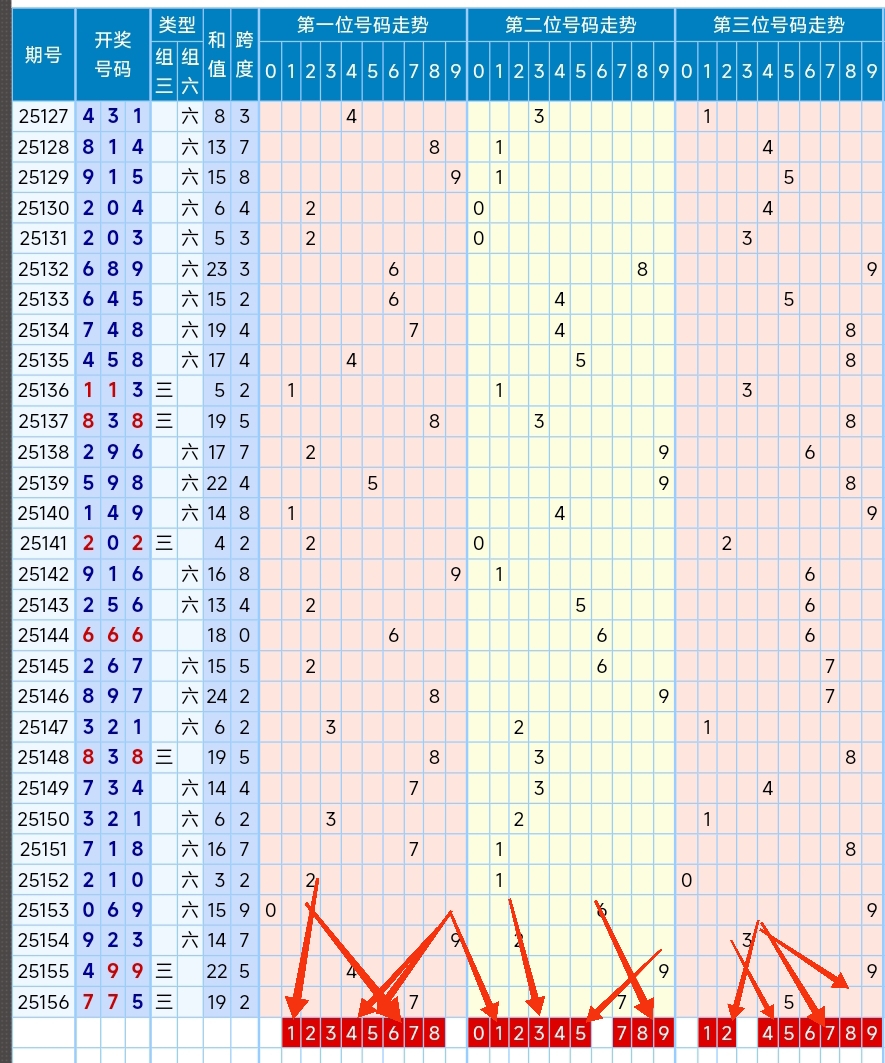The image size is (885, 1063).
Task: Select period number 25137
Action: click(x=43, y=422)
